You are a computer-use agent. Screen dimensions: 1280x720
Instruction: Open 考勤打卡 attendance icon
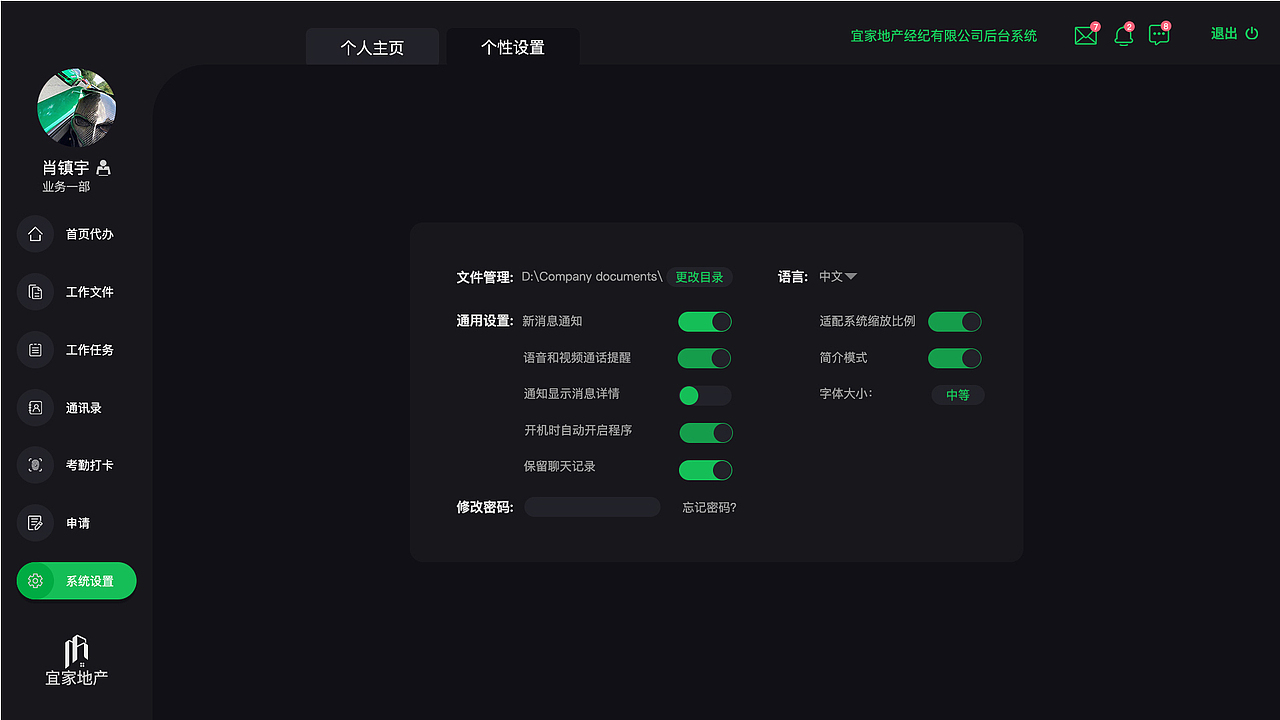click(x=35, y=464)
